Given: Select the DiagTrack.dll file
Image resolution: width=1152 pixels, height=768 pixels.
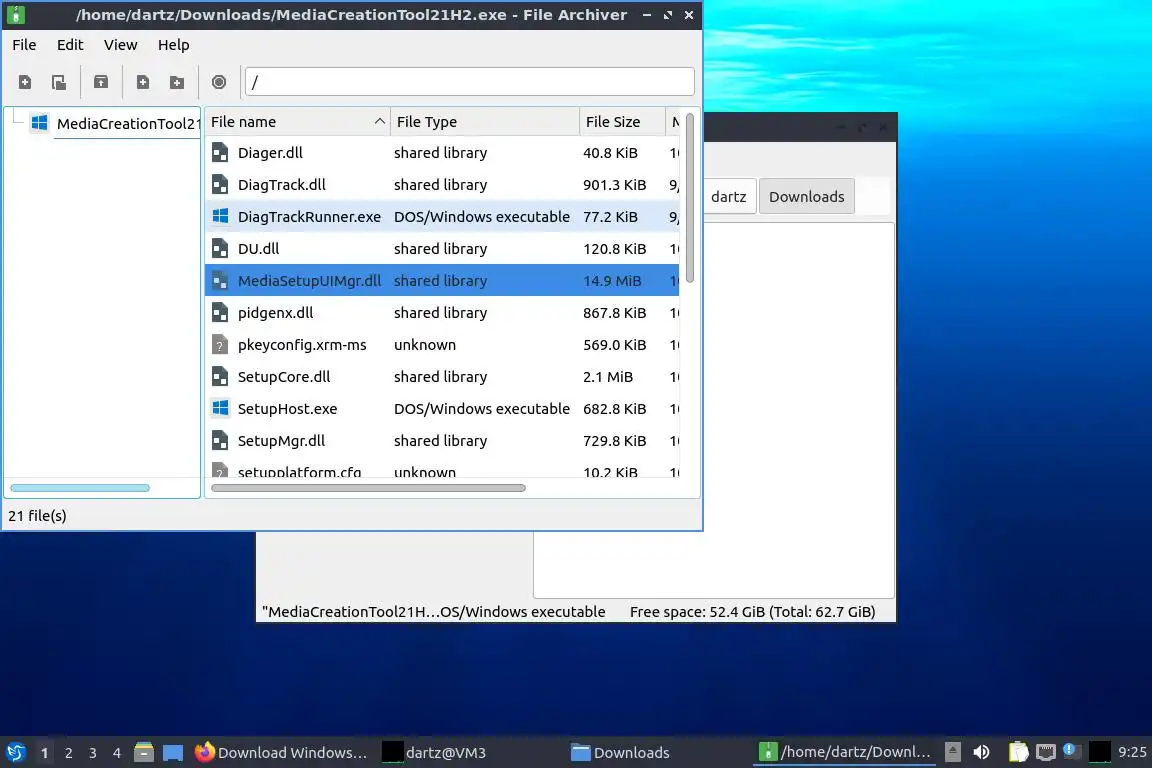Looking at the screenshot, I should coord(442,185).
